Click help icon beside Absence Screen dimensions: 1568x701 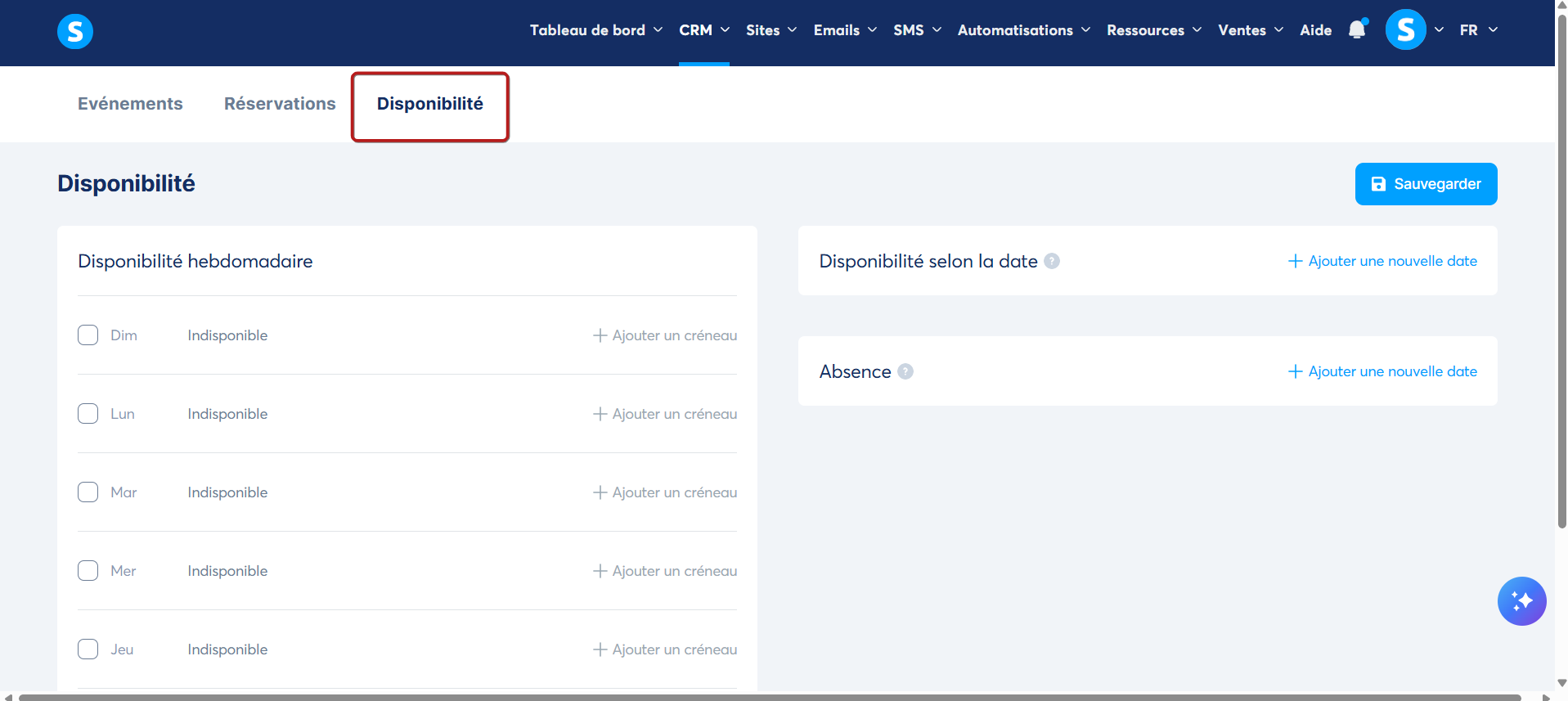click(905, 371)
